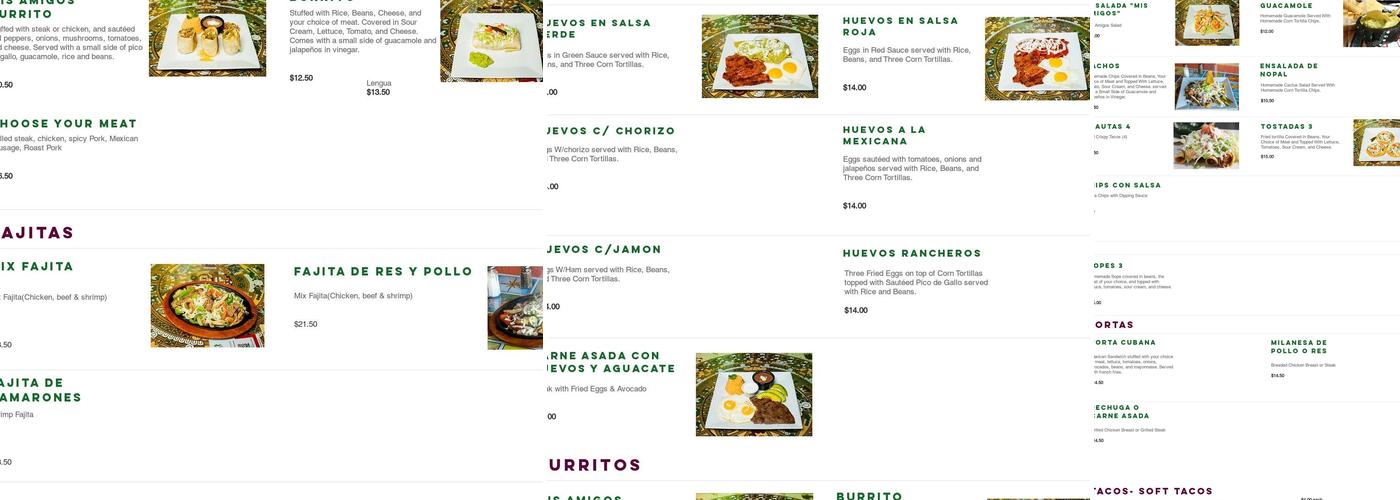The width and height of the screenshot is (1400, 500).
Task: Select the Huevos C/ Chorizo title
Action: coord(610,131)
